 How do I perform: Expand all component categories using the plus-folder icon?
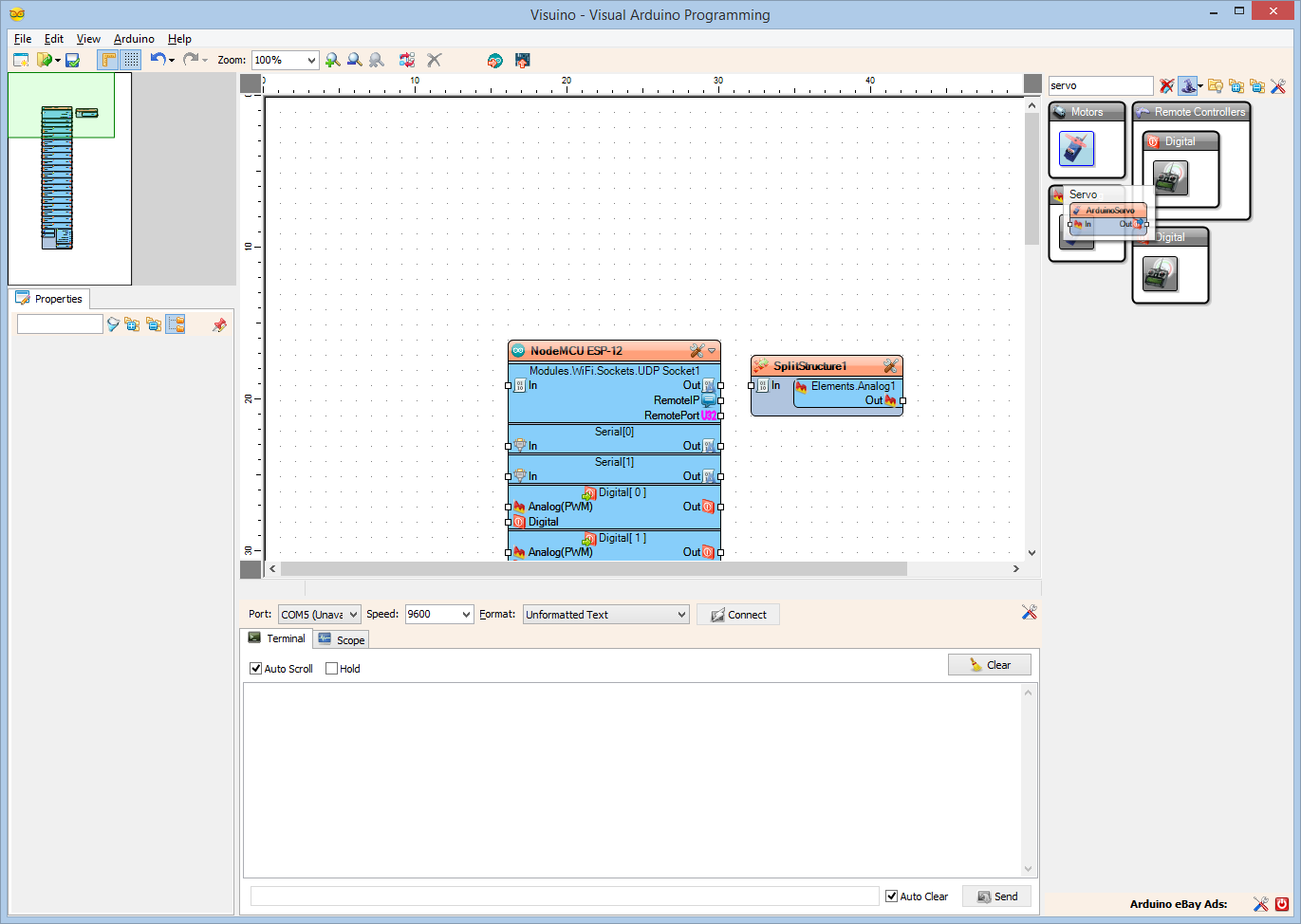point(1236,85)
